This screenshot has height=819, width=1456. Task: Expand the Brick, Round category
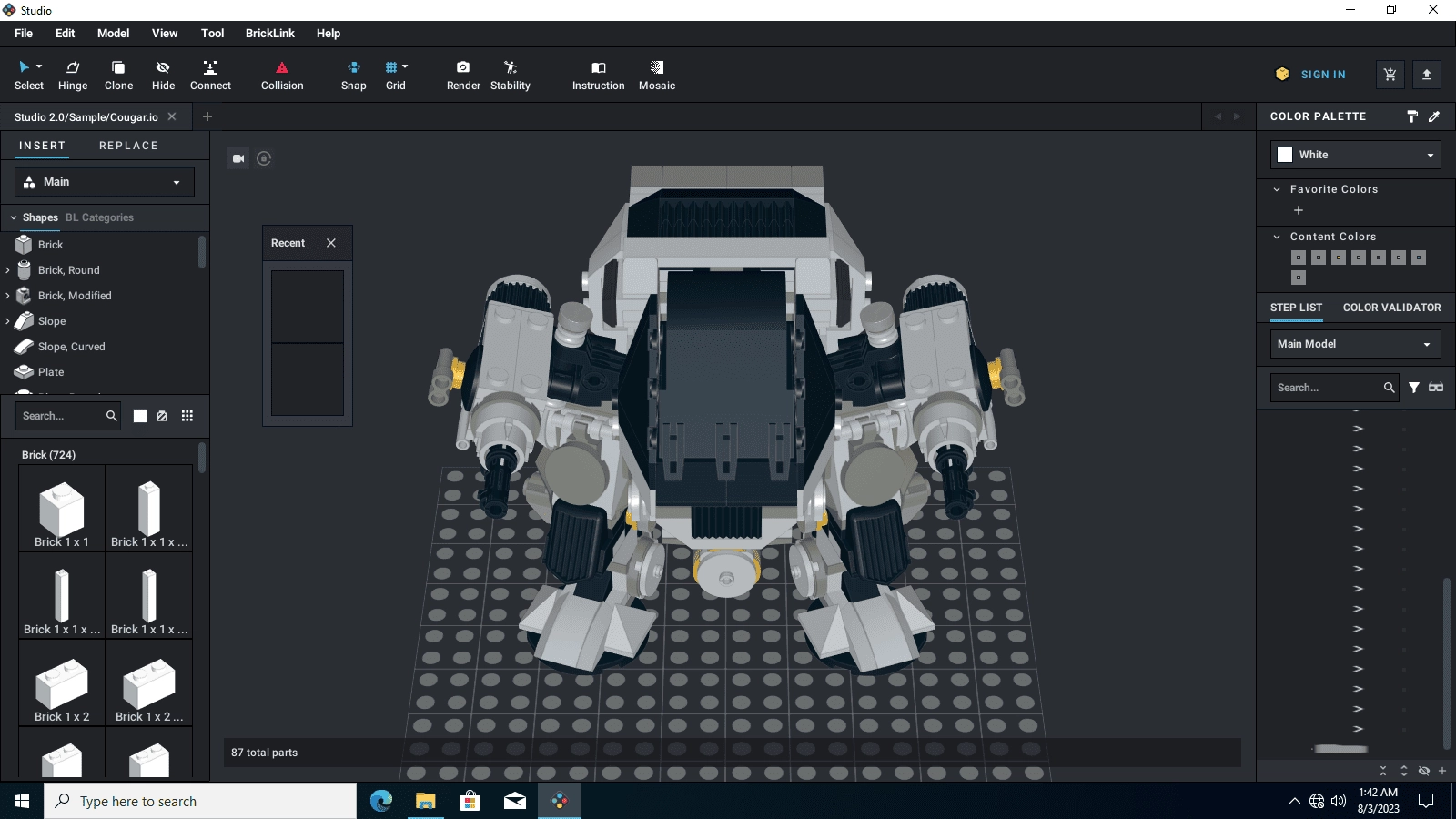(7, 270)
